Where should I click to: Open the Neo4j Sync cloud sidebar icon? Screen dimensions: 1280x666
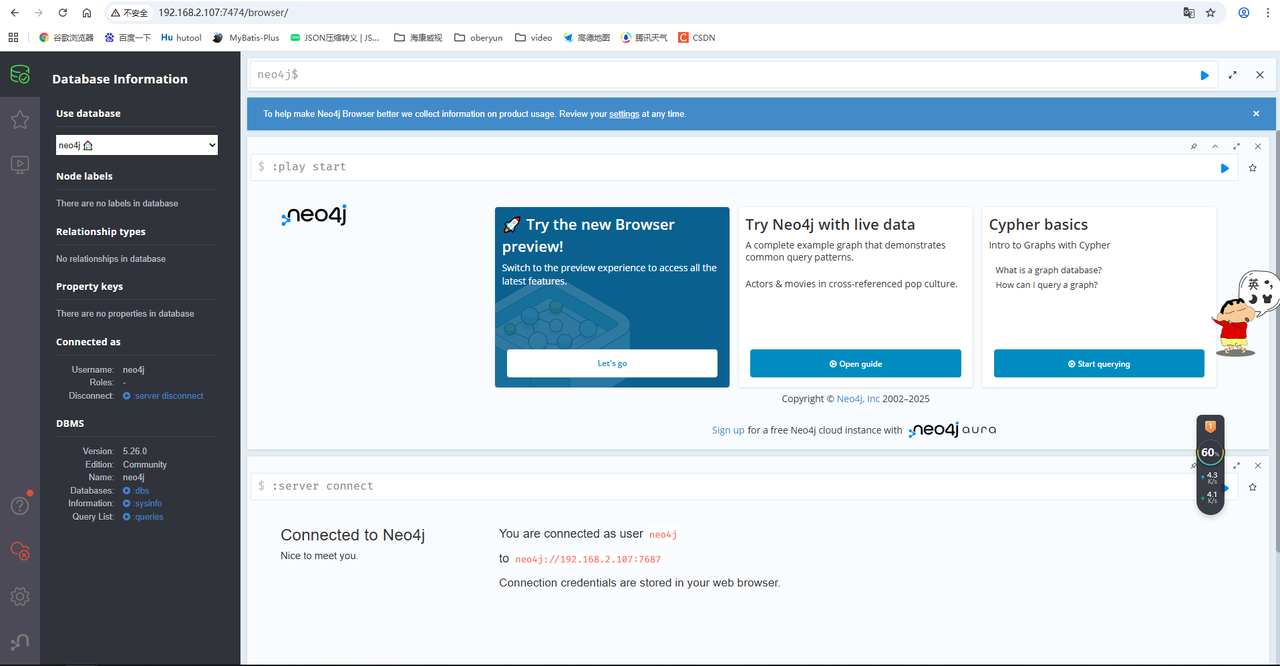click(20, 551)
